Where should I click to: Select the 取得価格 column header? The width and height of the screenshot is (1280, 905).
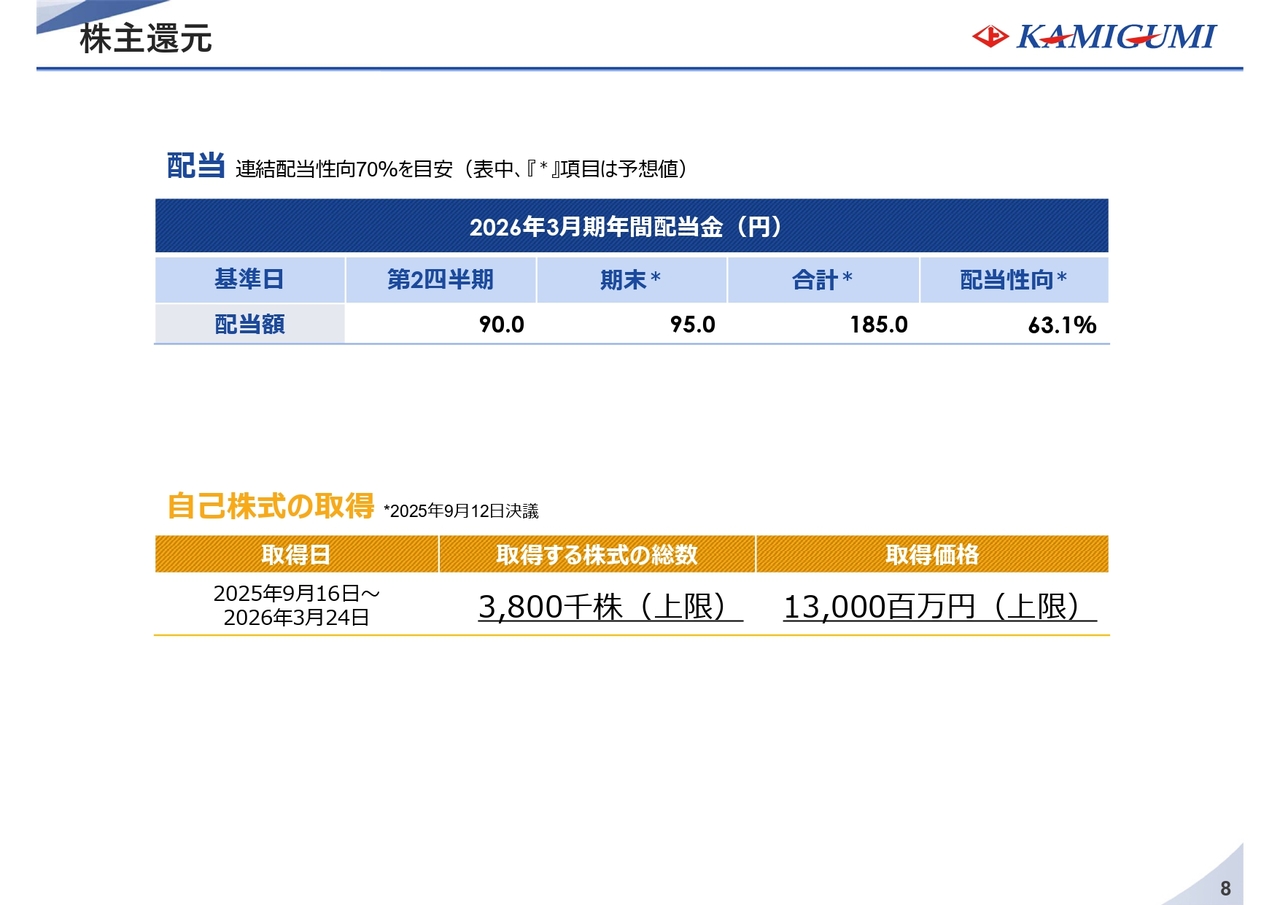931,554
